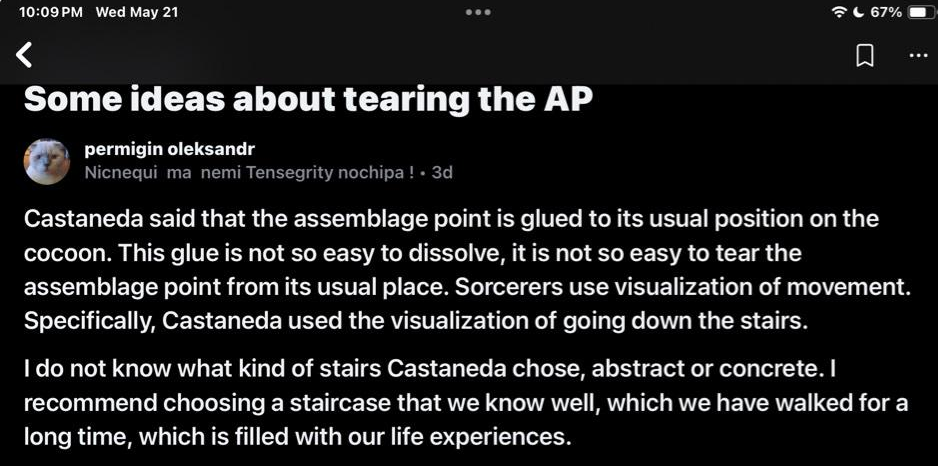Click the line ending "our life experiences."

(x=296, y=438)
